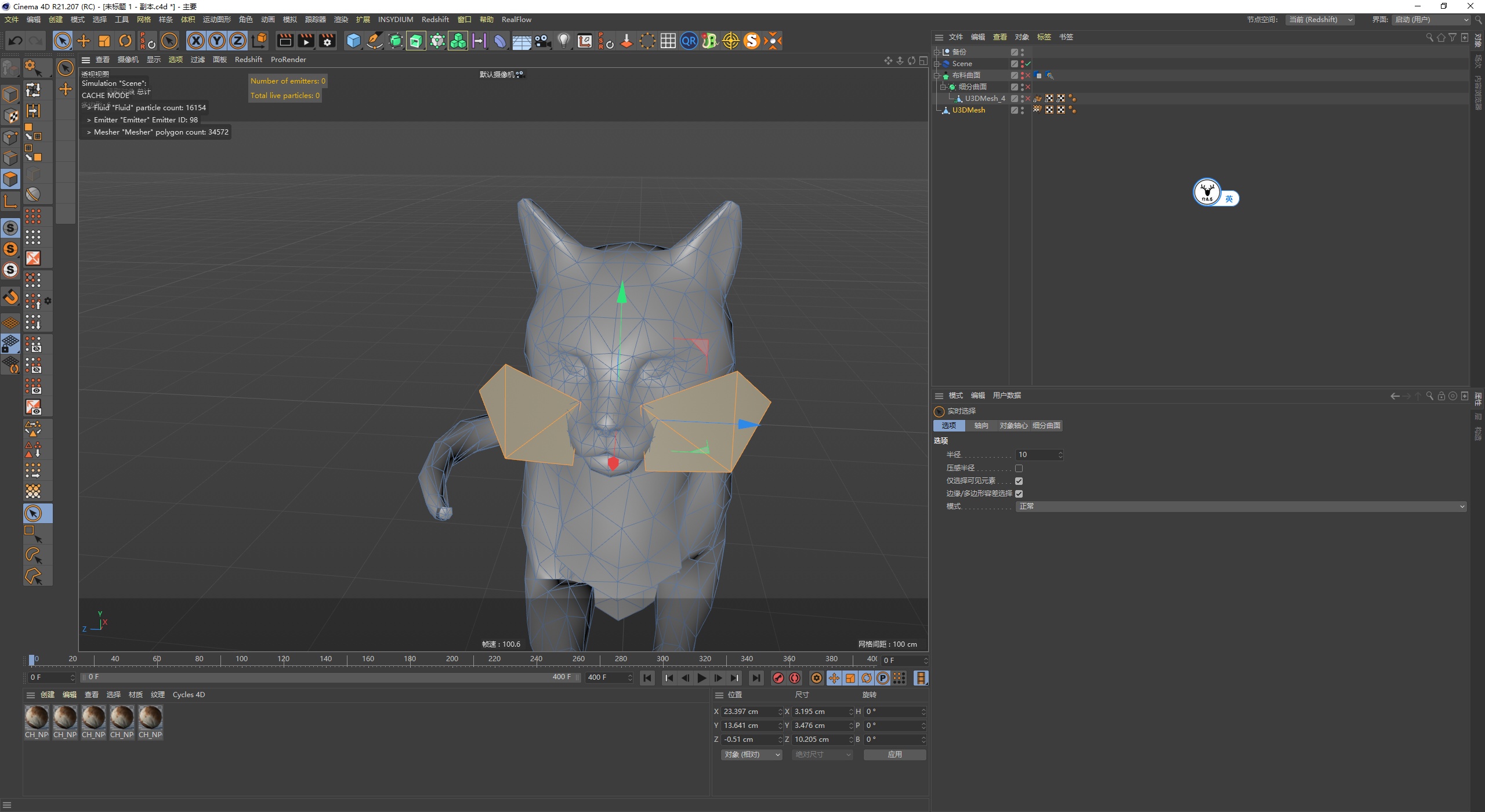1485x812 pixels.
Task: Click first CH_NP material thumbnail
Action: [37, 717]
